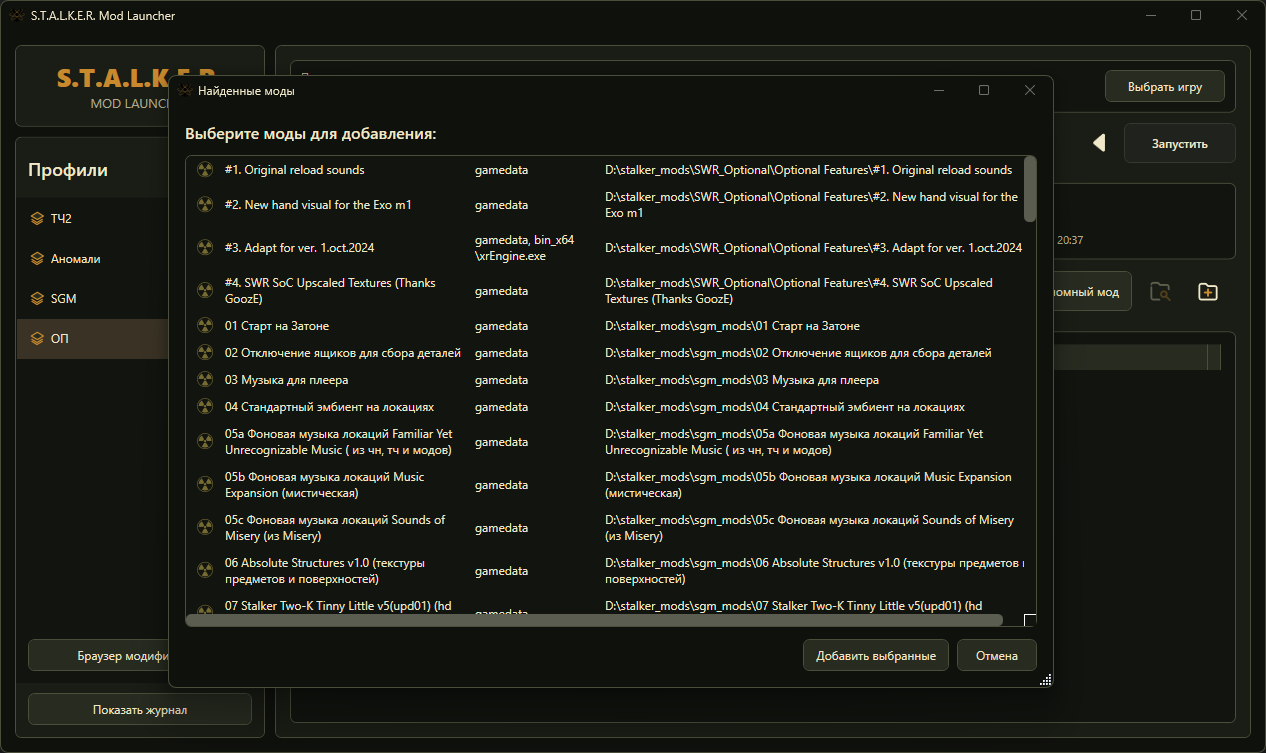Select the ТЧ2 profile
This screenshot has height=753, width=1266.
92,219
